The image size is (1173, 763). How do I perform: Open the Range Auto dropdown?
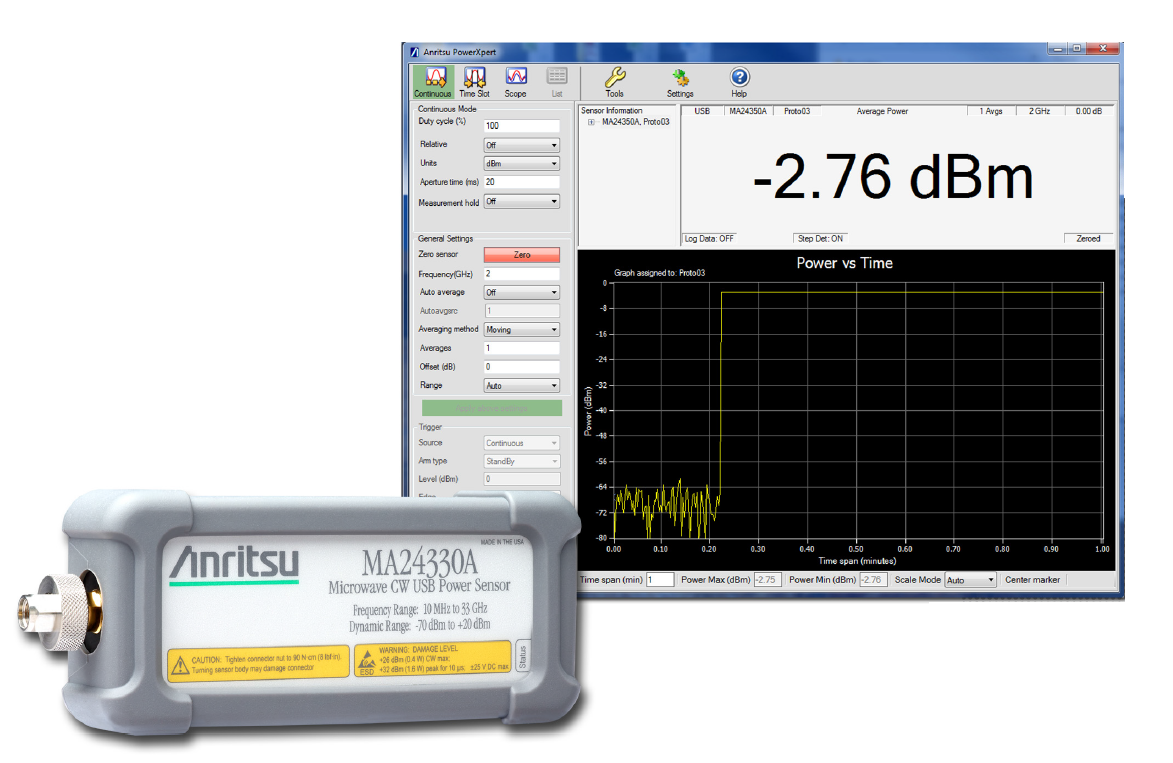click(x=521, y=385)
